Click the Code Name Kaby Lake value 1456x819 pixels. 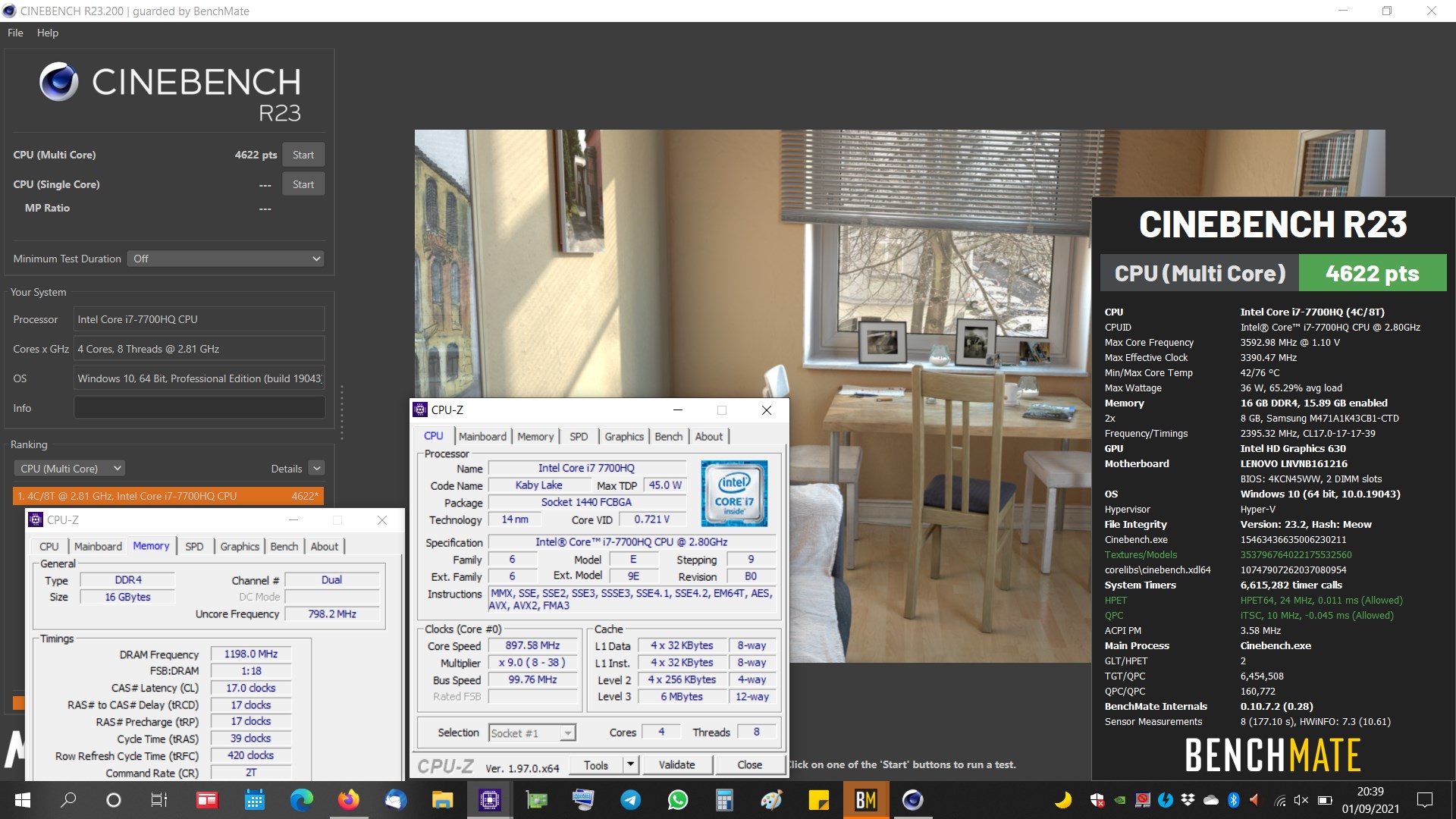coord(538,485)
